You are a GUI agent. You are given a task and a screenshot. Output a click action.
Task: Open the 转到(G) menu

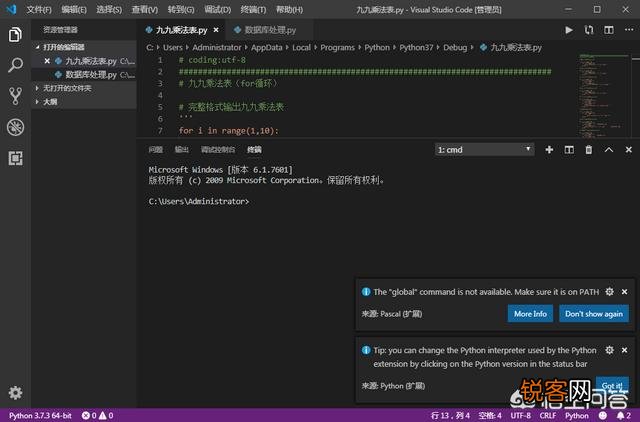tap(181, 9)
